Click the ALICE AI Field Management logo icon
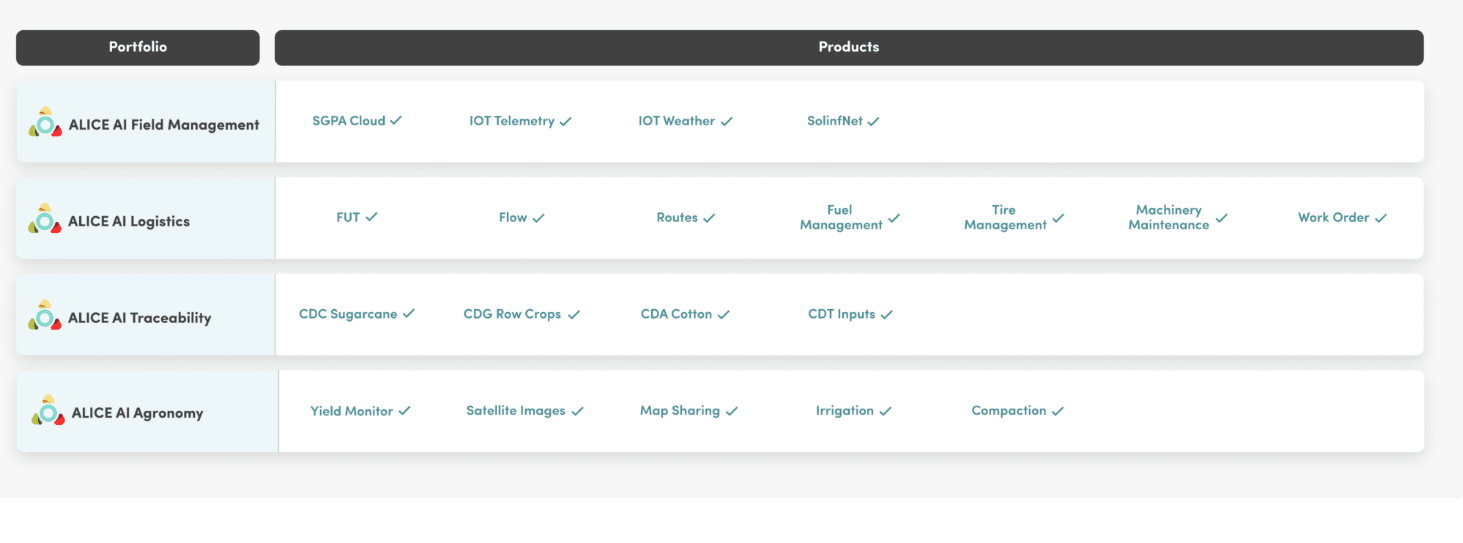The width and height of the screenshot is (1463, 543). (x=46, y=124)
